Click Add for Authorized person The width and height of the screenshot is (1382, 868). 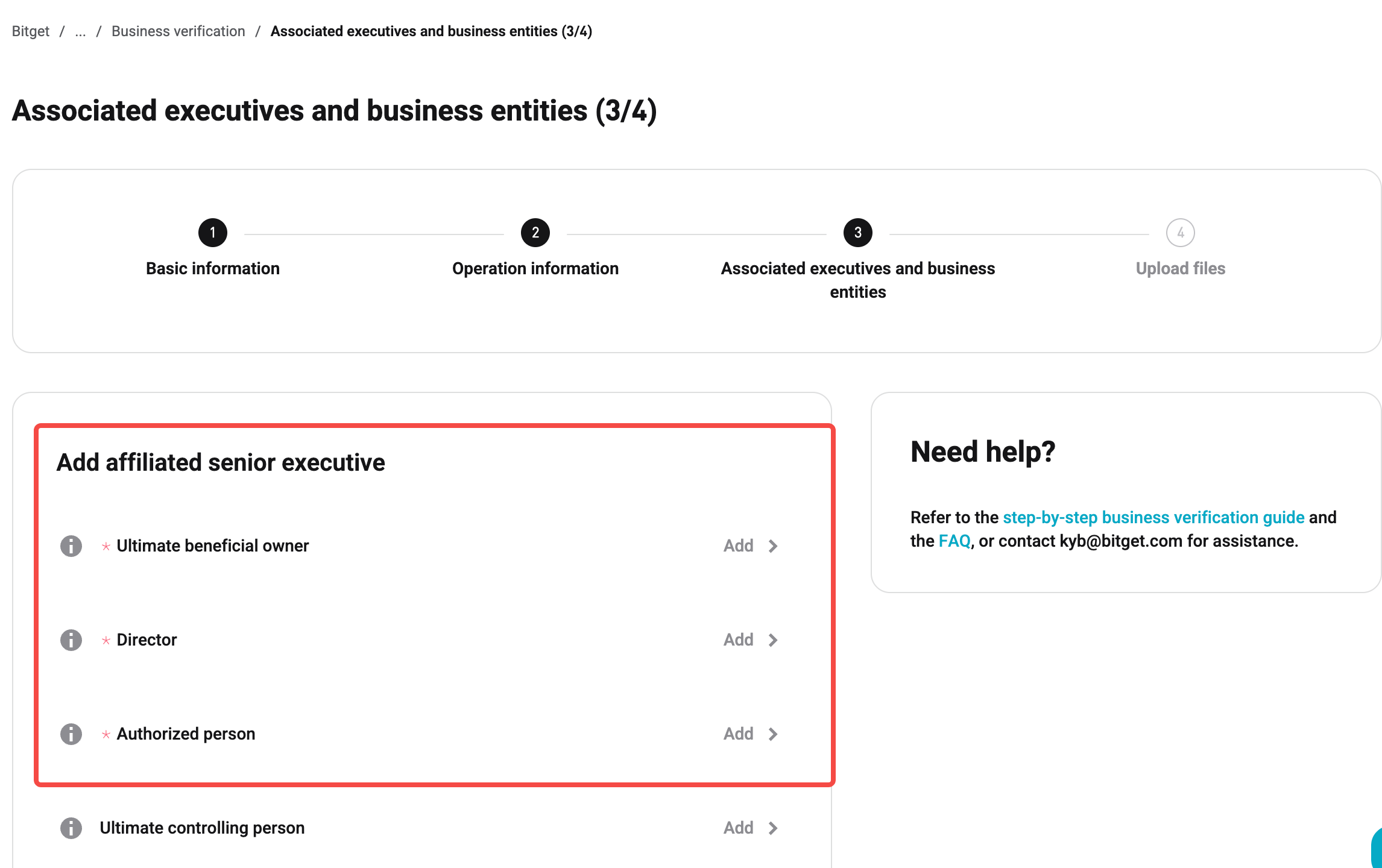coord(739,734)
